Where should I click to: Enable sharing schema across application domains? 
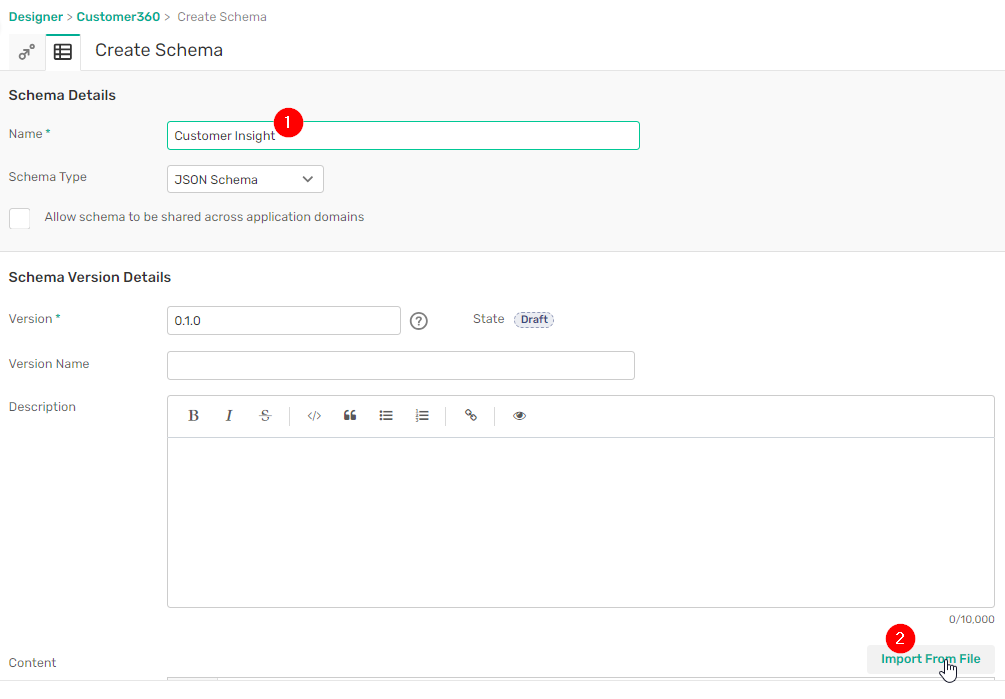click(19, 218)
